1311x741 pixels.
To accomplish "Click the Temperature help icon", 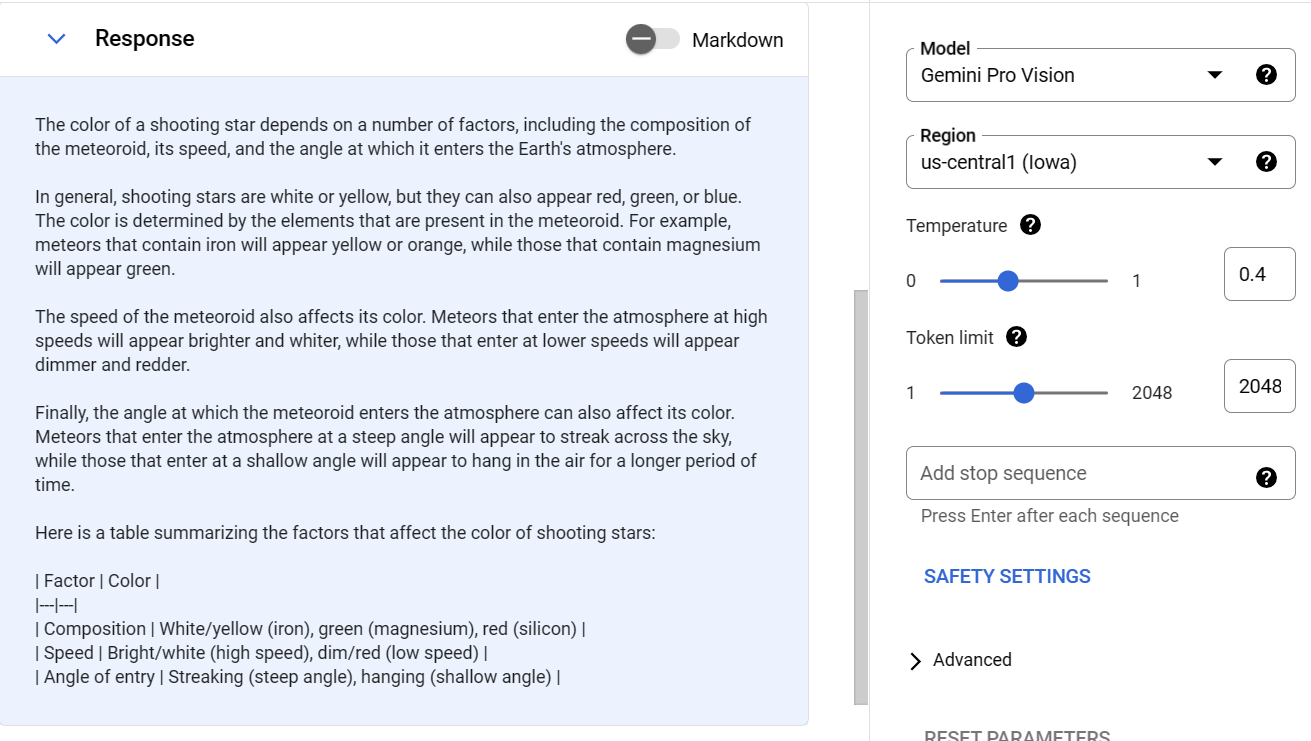I will [x=1030, y=225].
